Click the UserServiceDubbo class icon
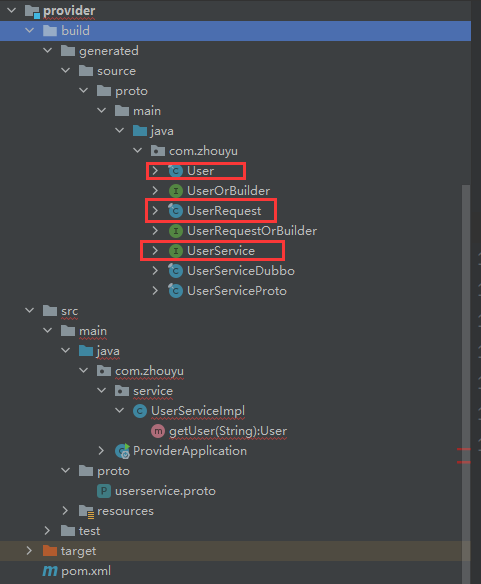This screenshot has width=481, height=584. point(175,271)
